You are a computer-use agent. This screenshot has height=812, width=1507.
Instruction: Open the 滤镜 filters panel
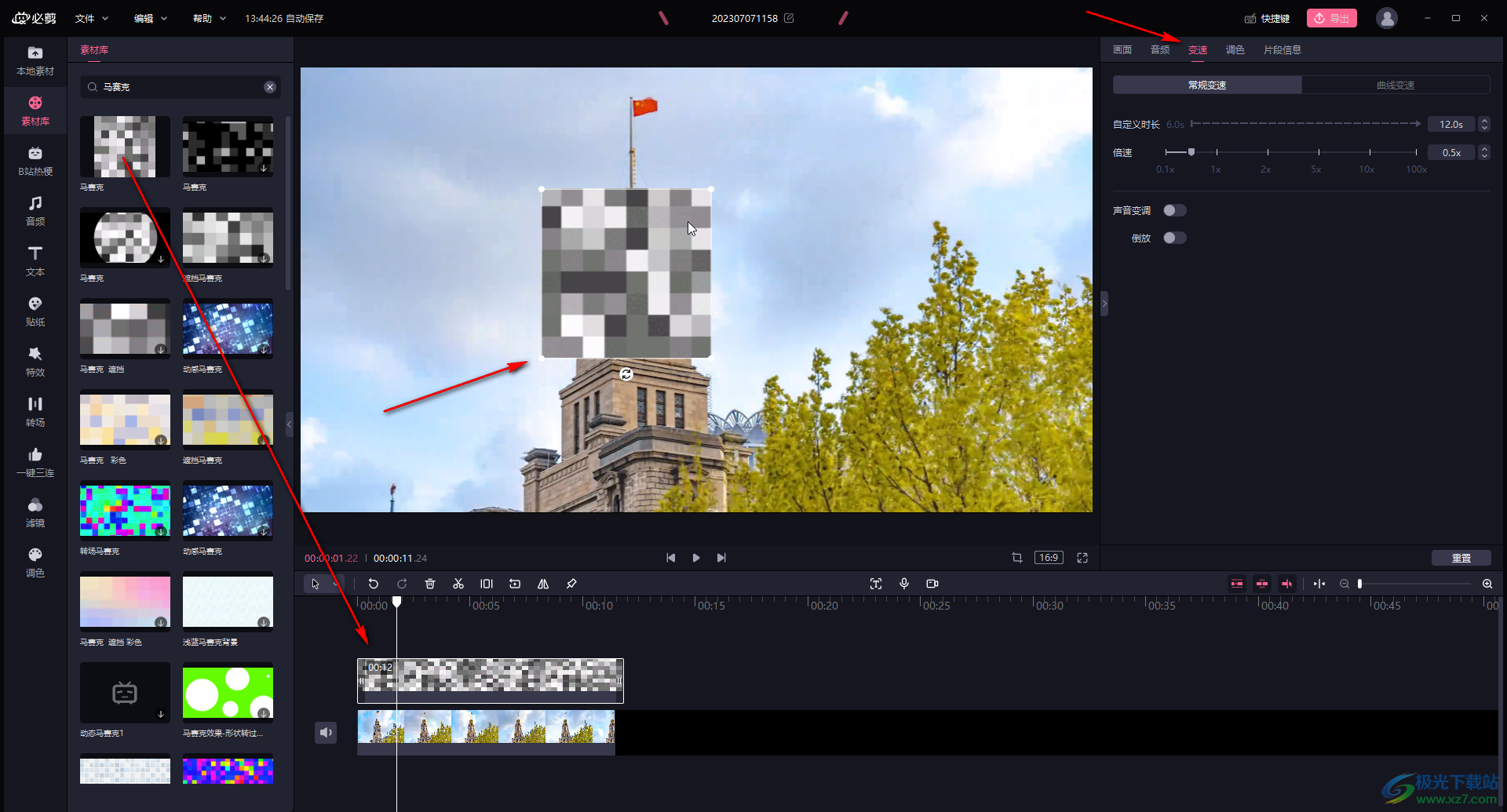[35, 513]
